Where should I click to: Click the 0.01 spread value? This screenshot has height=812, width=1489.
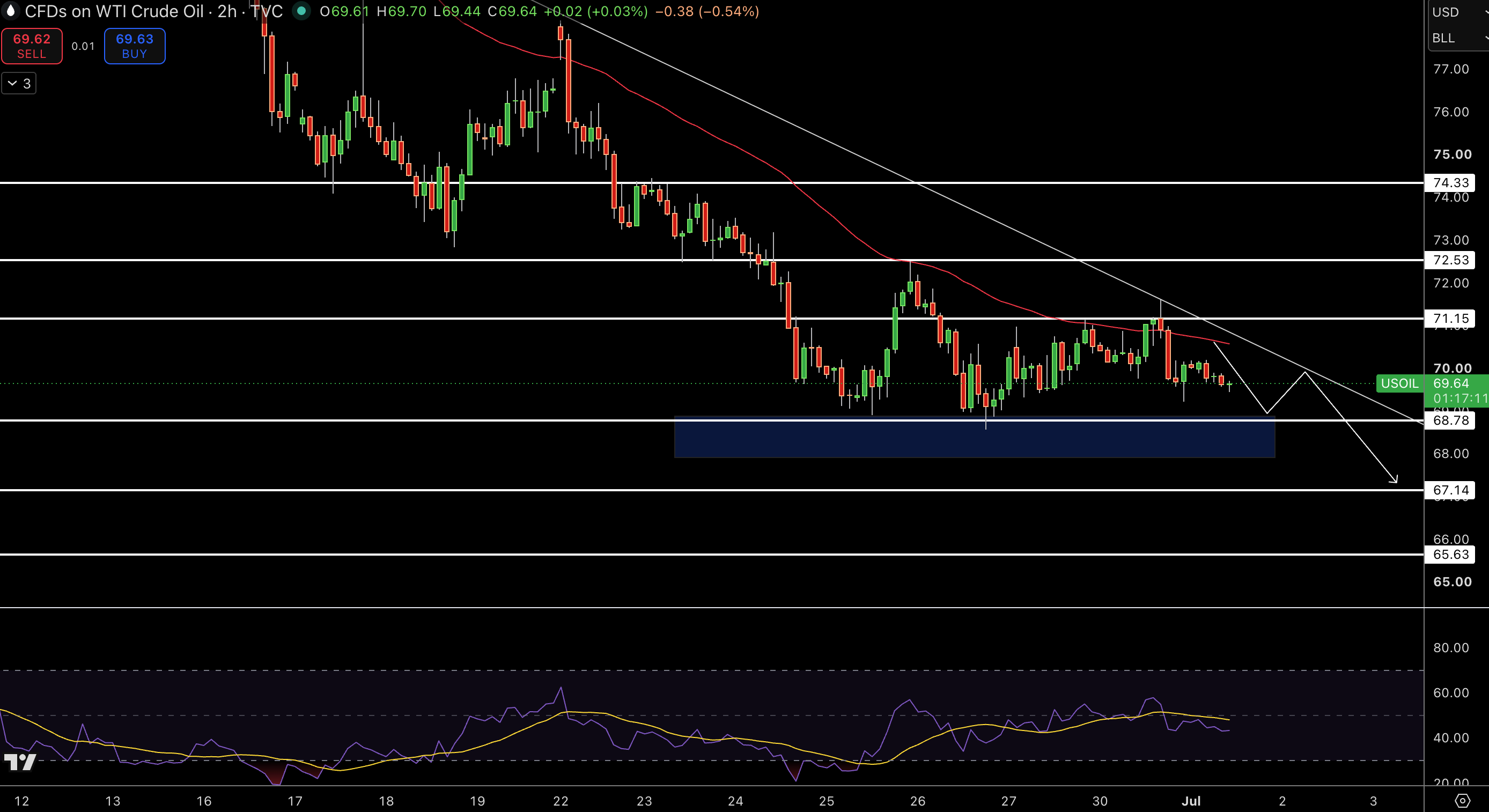tap(83, 46)
